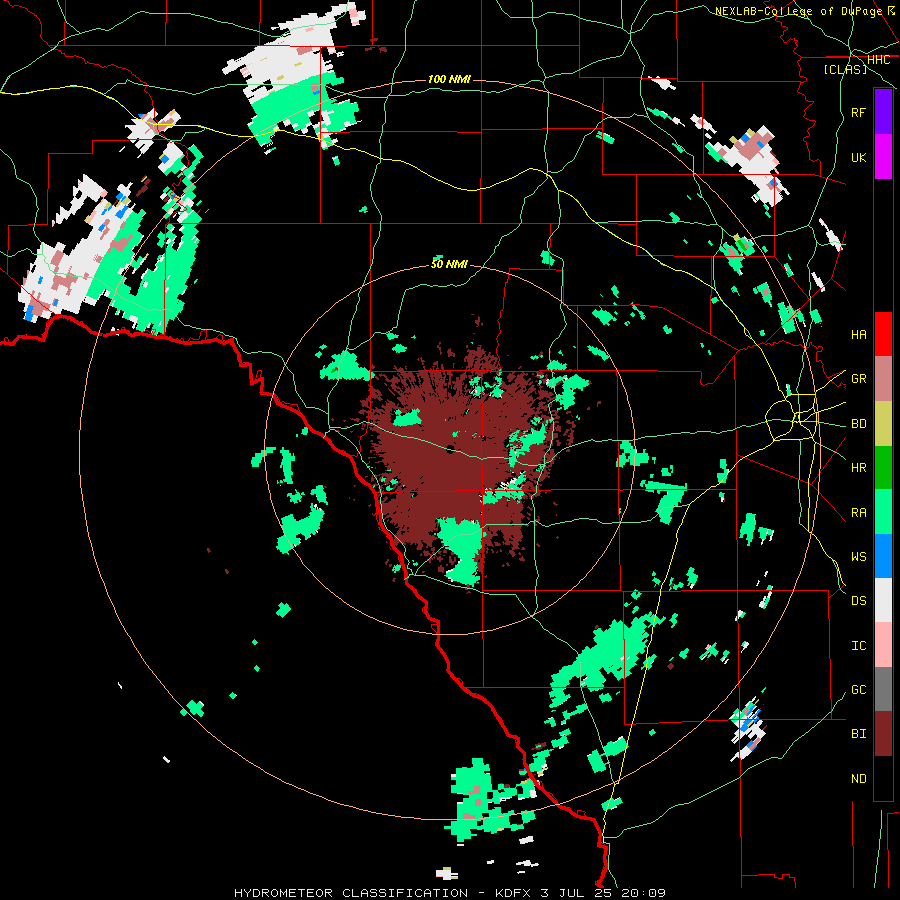Click the ND legend label
Screen dimensions: 900x900
(x=859, y=778)
